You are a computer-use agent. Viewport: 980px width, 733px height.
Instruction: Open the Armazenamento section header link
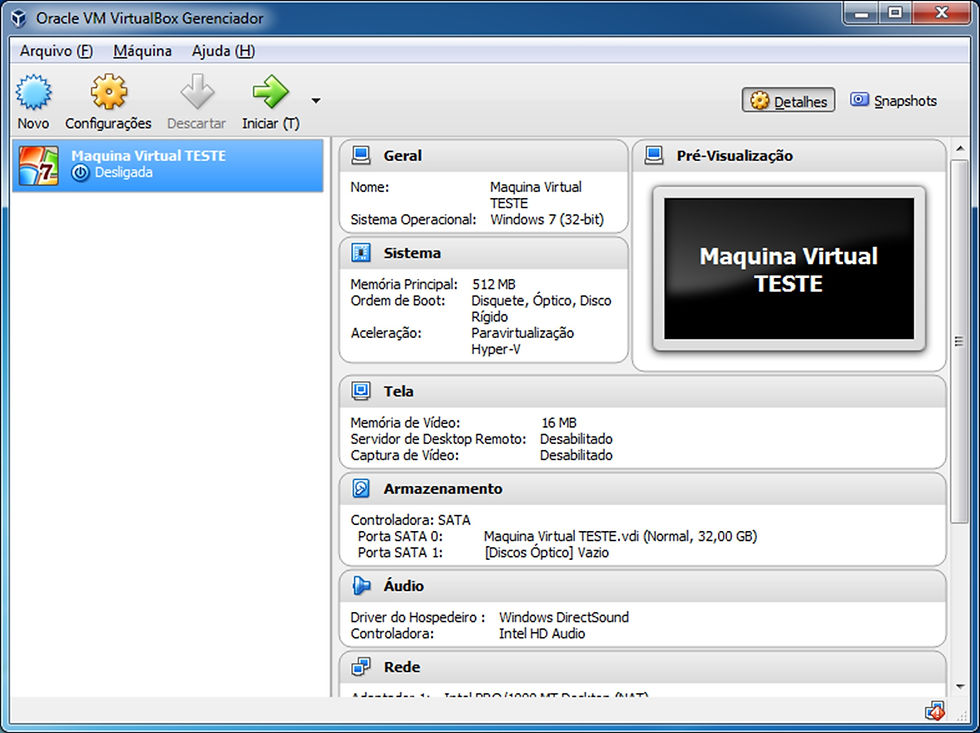click(x=442, y=489)
